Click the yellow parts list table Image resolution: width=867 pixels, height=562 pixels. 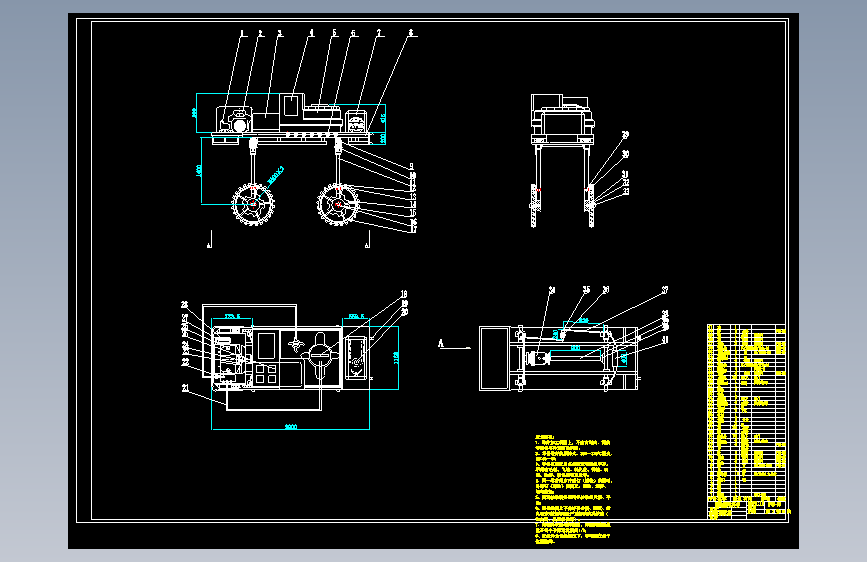(x=746, y=422)
